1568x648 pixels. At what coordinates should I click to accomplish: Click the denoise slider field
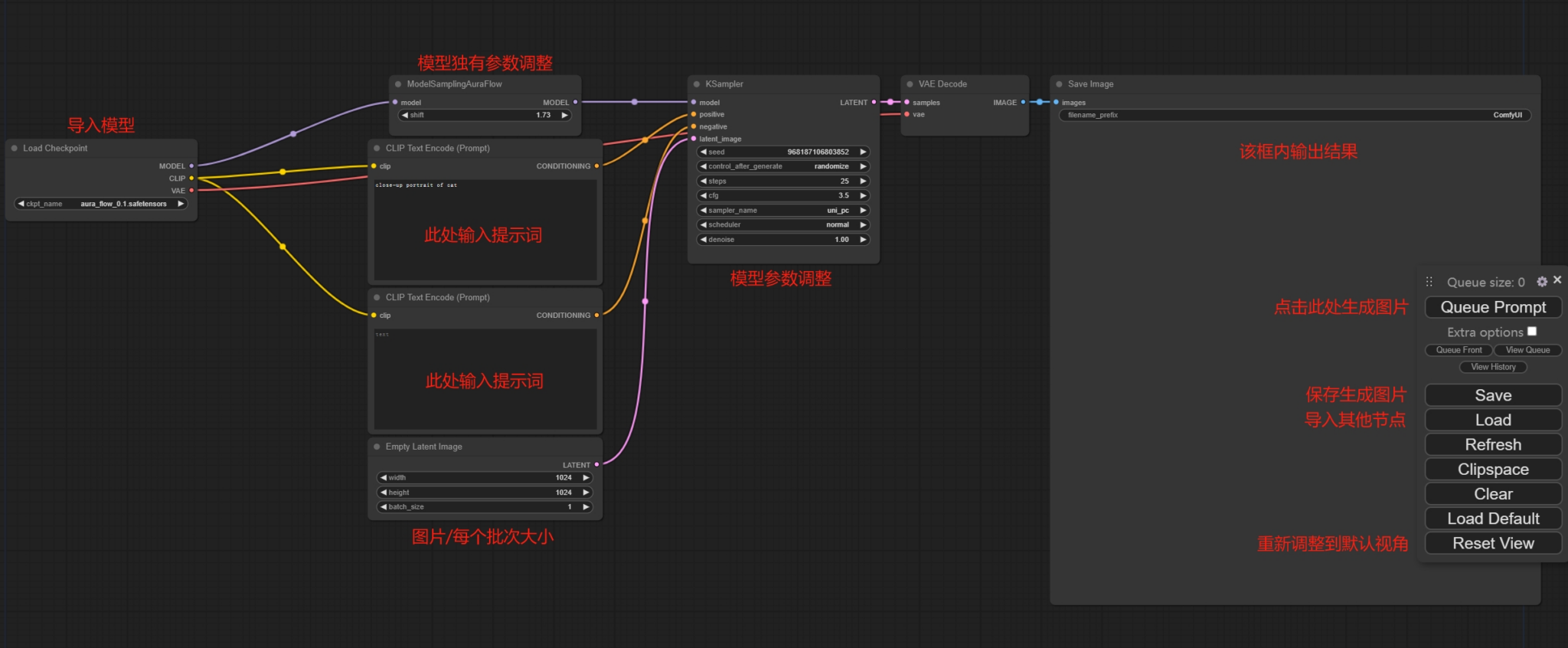pyautogui.click(x=781, y=240)
